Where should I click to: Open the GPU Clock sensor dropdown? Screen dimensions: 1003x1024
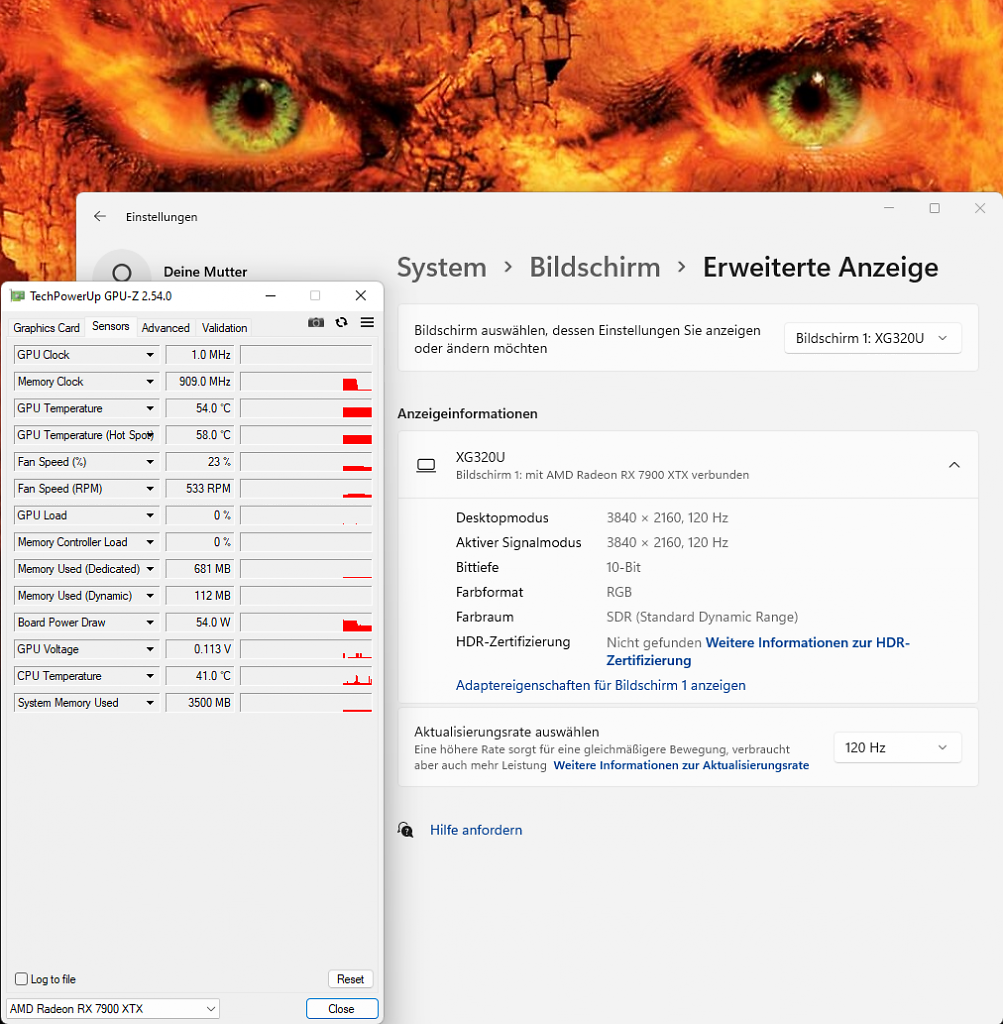coord(150,355)
